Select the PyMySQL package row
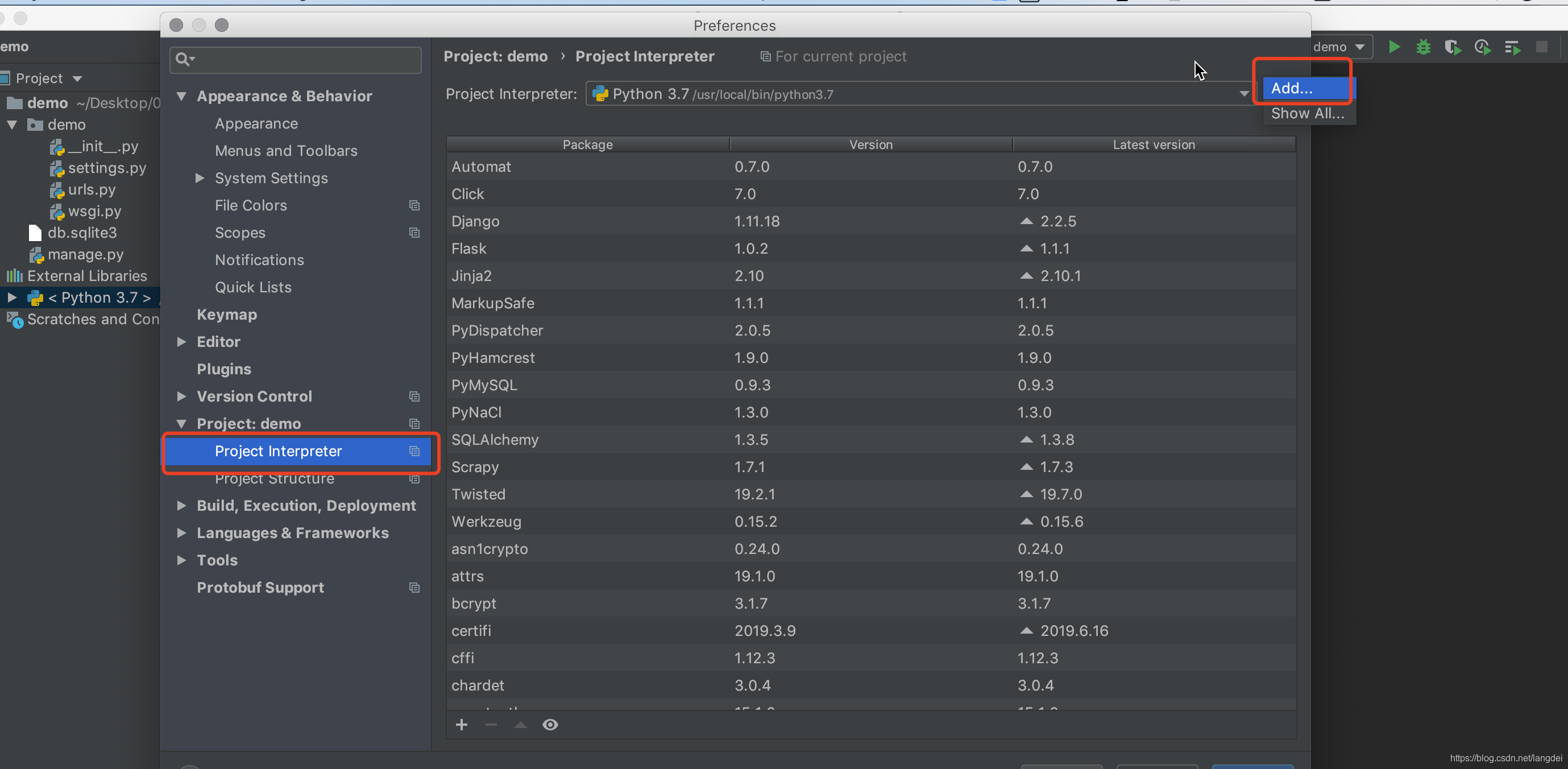The width and height of the screenshot is (1568, 769). click(871, 385)
